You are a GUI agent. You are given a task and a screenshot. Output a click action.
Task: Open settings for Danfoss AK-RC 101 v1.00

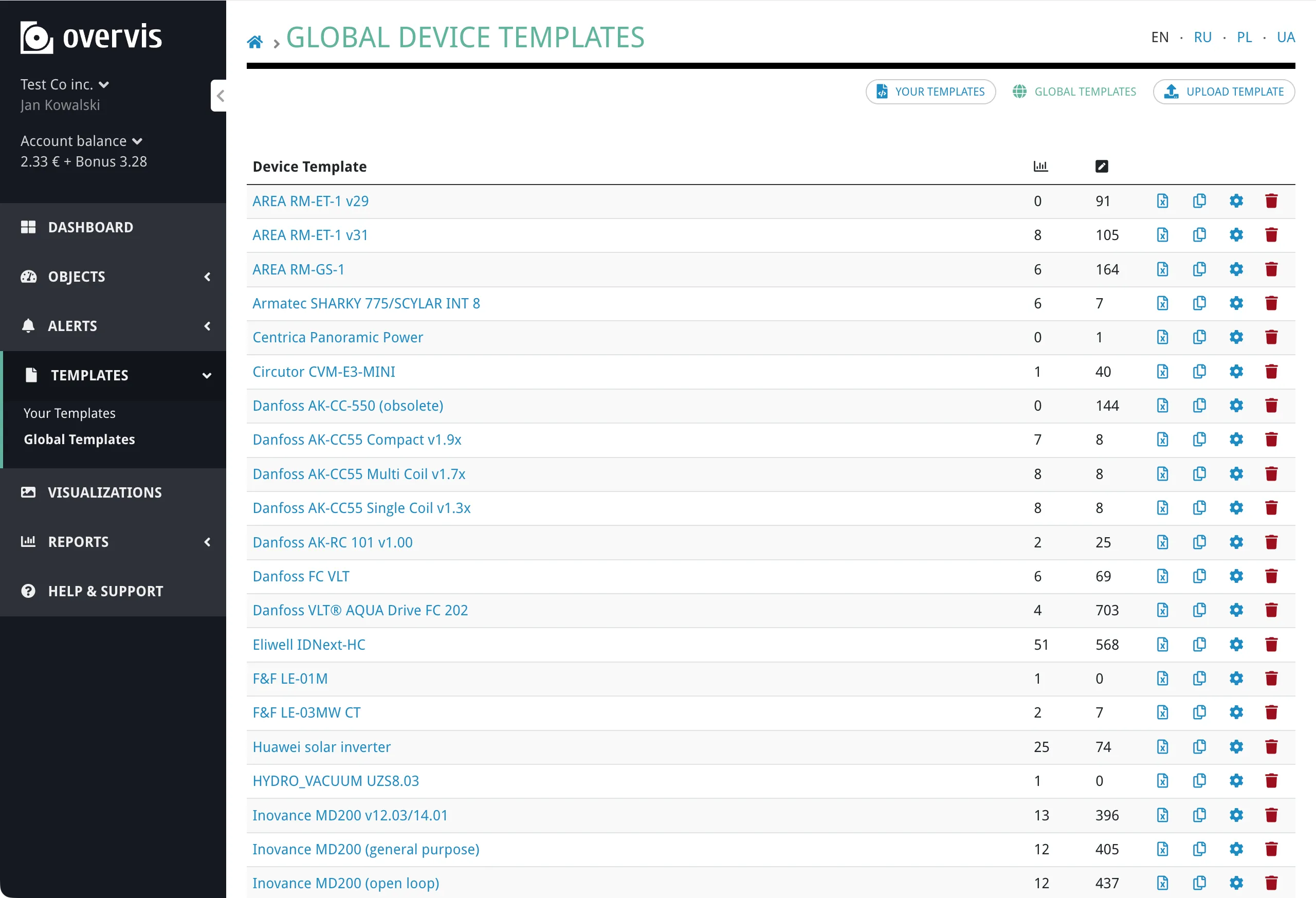[x=1236, y=542]
